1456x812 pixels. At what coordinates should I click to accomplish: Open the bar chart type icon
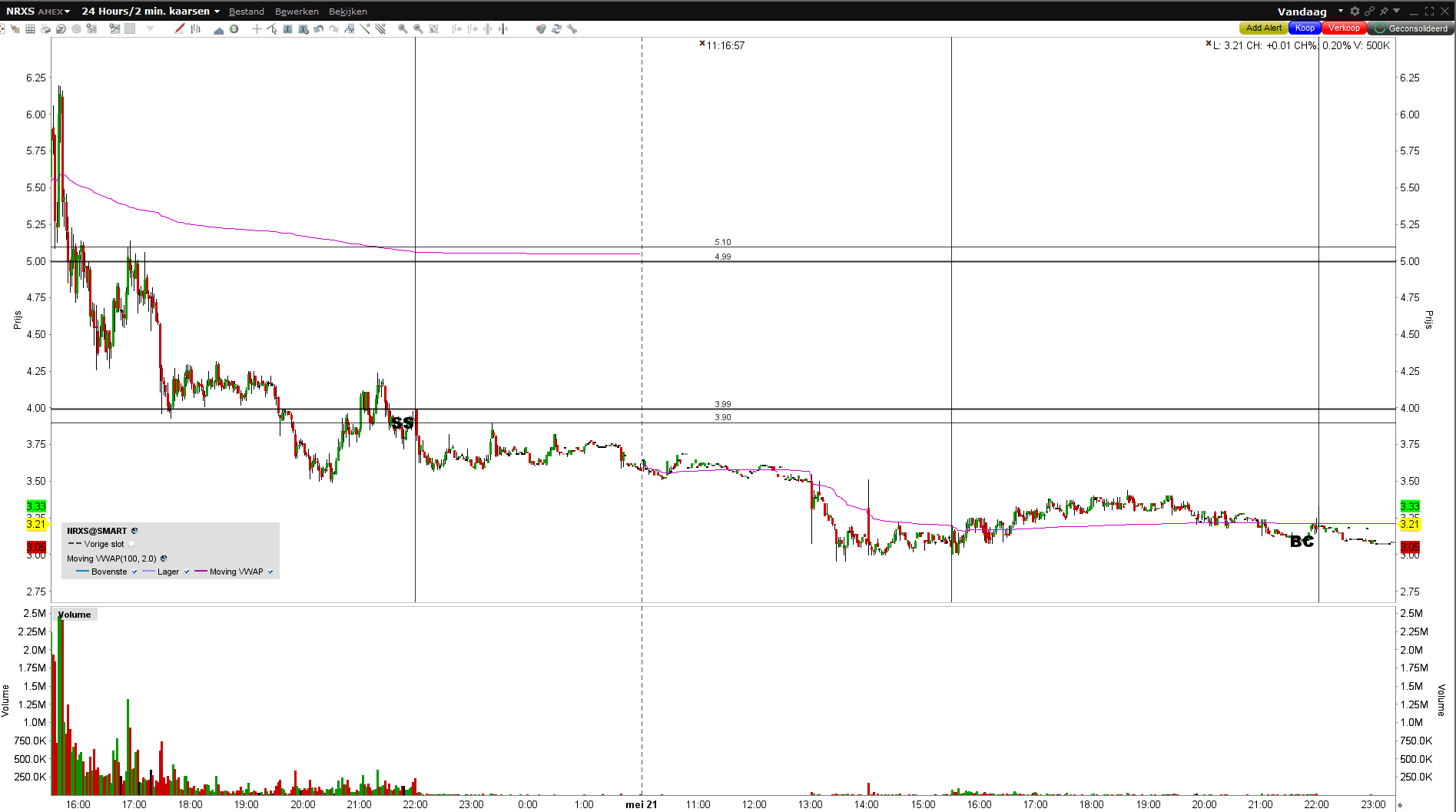pyautogui.click(x=196, y=29)
